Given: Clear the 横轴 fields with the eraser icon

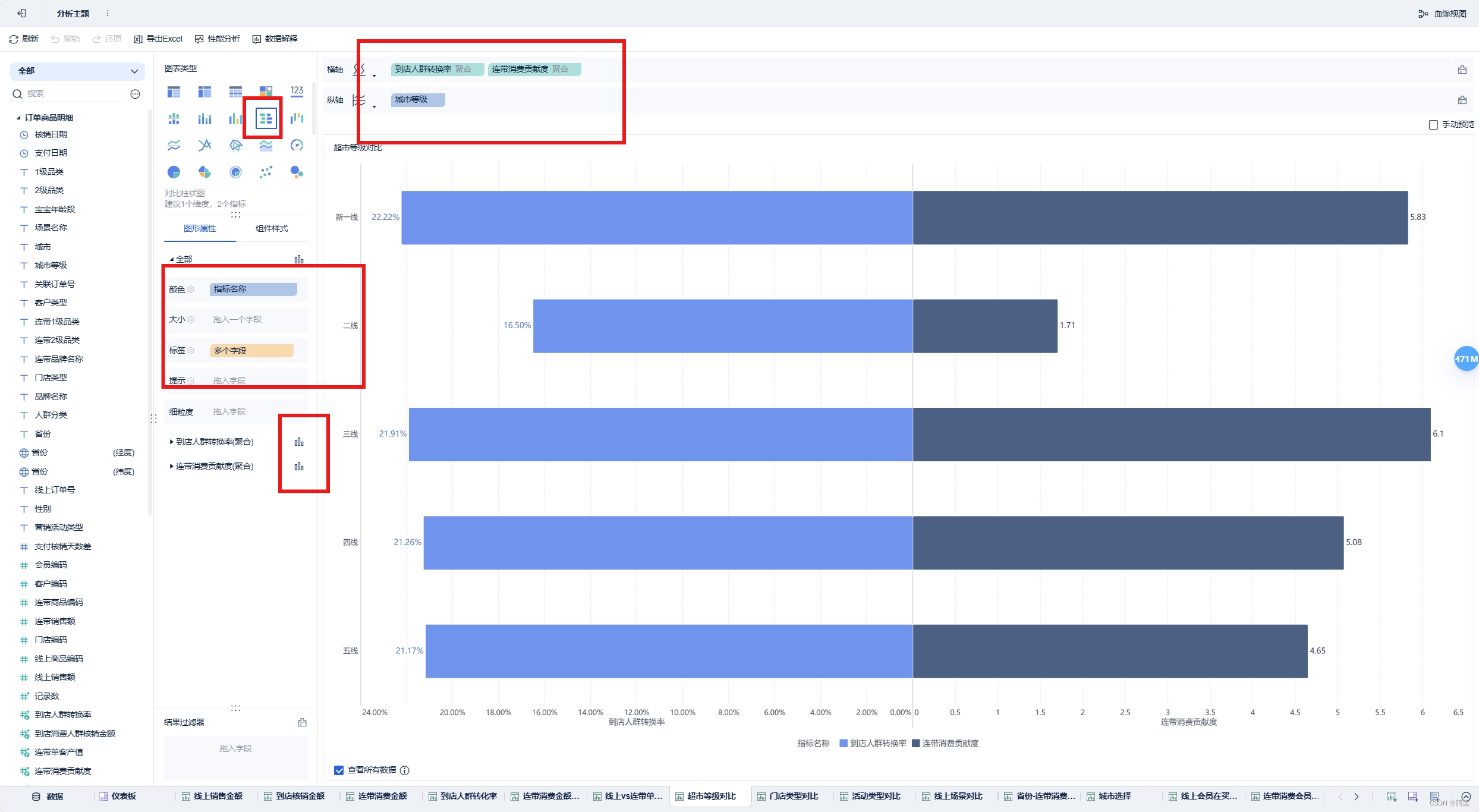Looking at the screenshot, I should [x=1462, y=70].
